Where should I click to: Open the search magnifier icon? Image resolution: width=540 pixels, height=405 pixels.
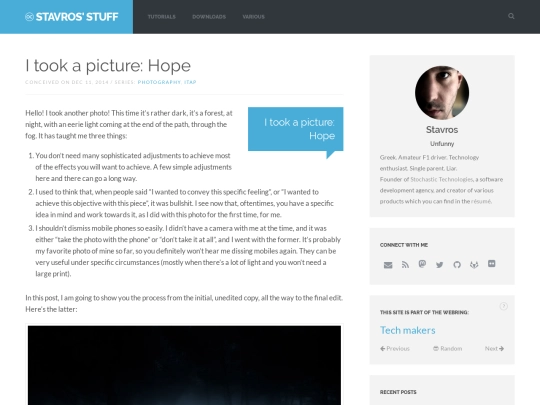coord(511,16)
